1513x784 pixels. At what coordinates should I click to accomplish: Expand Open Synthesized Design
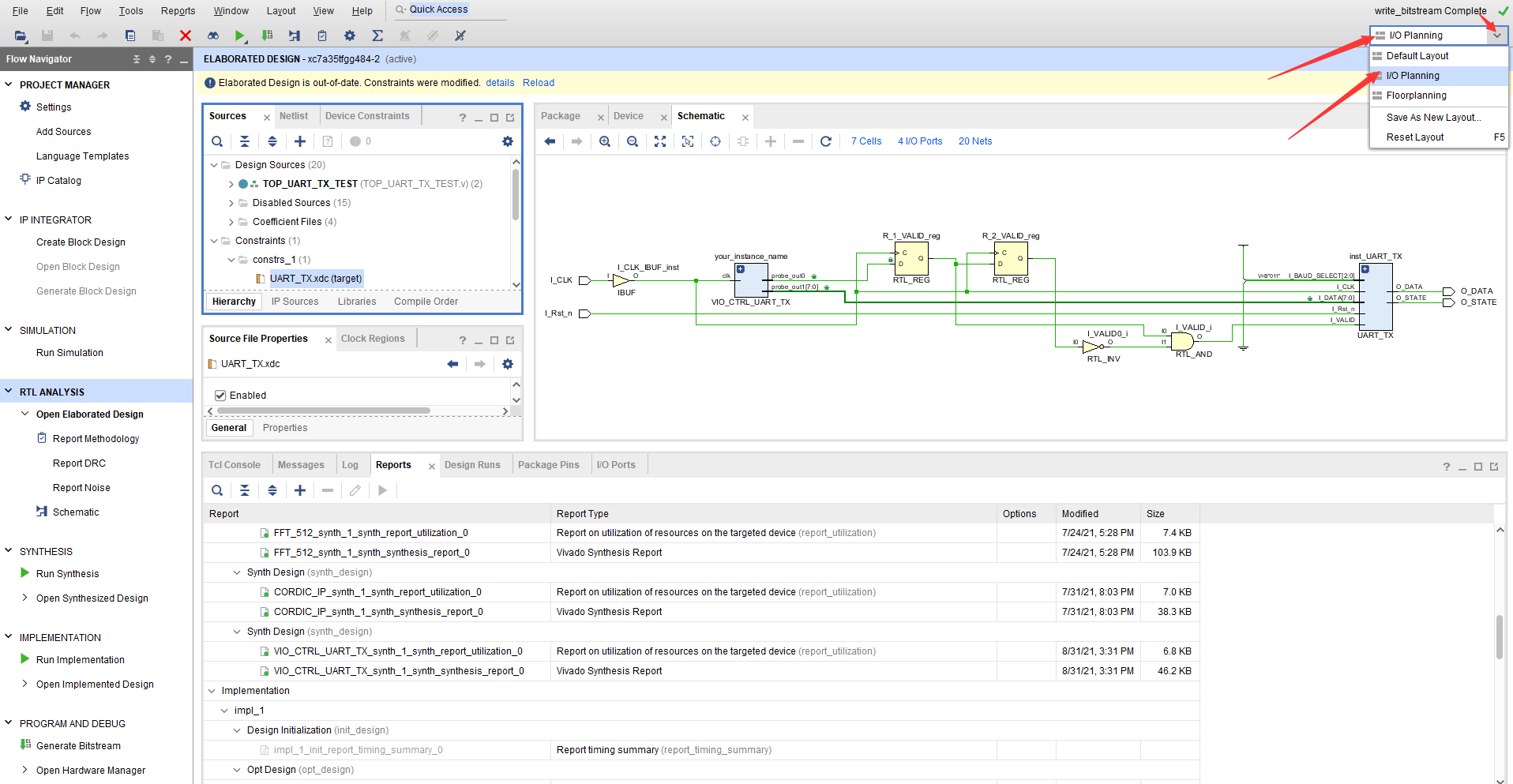coord(24,598)
